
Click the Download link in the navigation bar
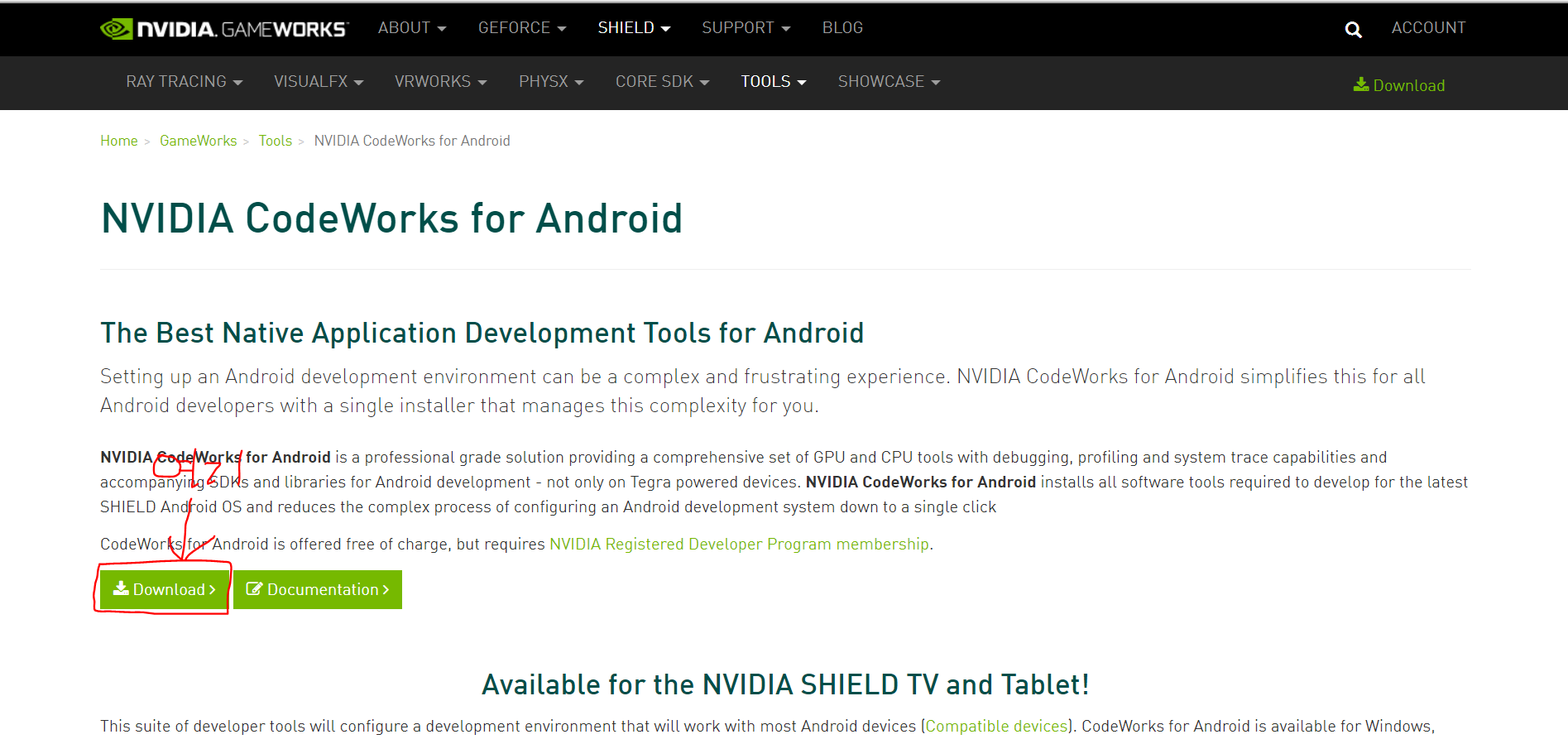(1399, 85)
